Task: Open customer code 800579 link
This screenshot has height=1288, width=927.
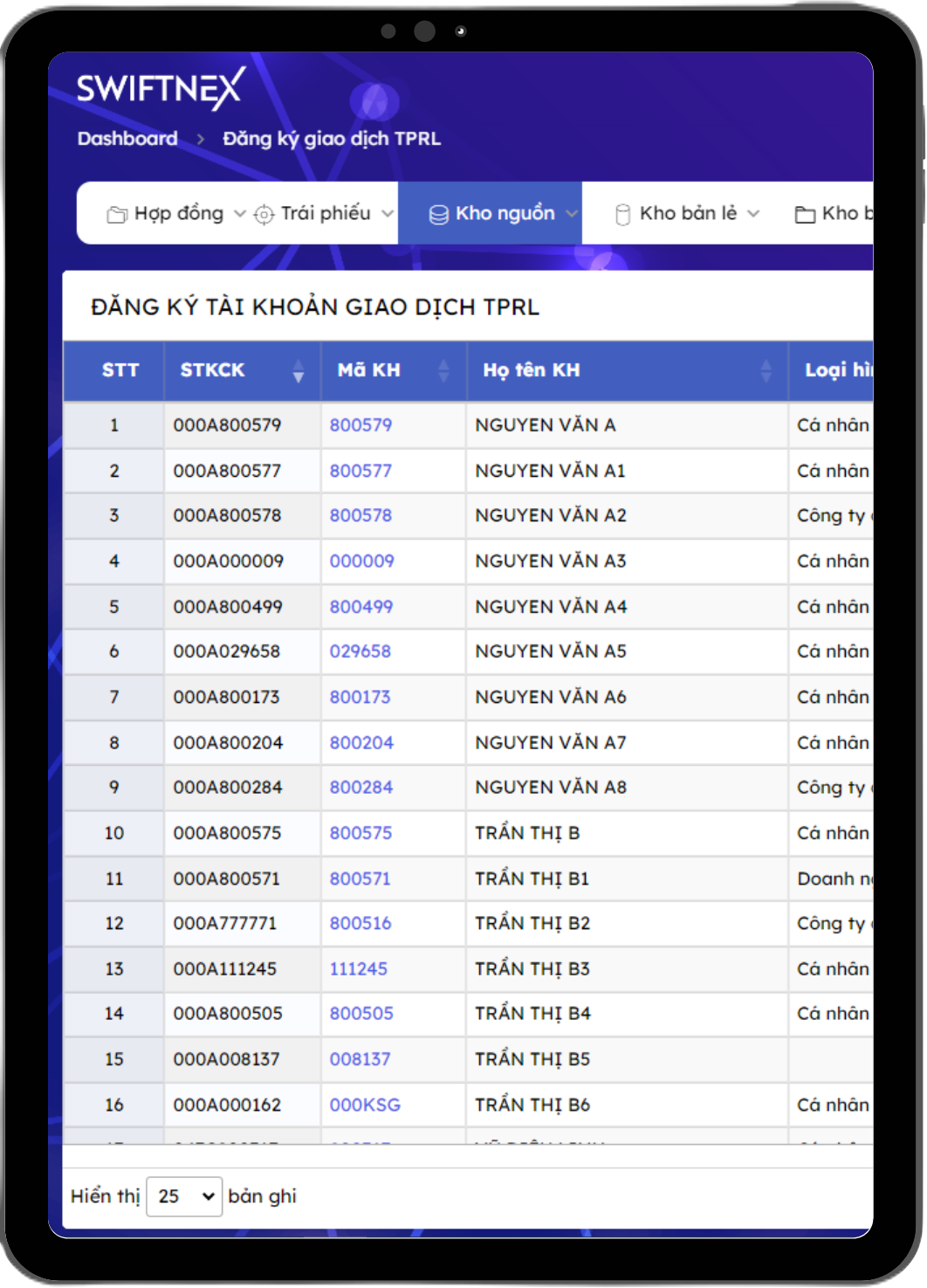Action: [x=360, y=425]
